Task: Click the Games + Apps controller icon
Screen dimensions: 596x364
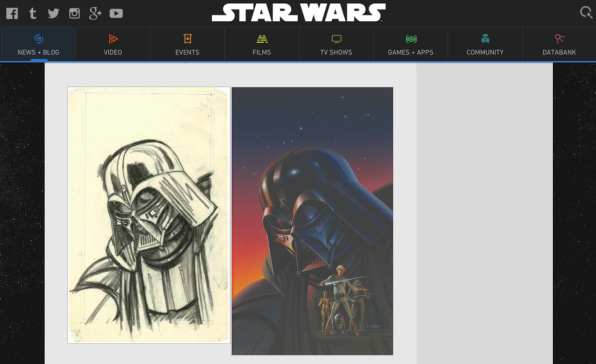Action: point(411,39)
